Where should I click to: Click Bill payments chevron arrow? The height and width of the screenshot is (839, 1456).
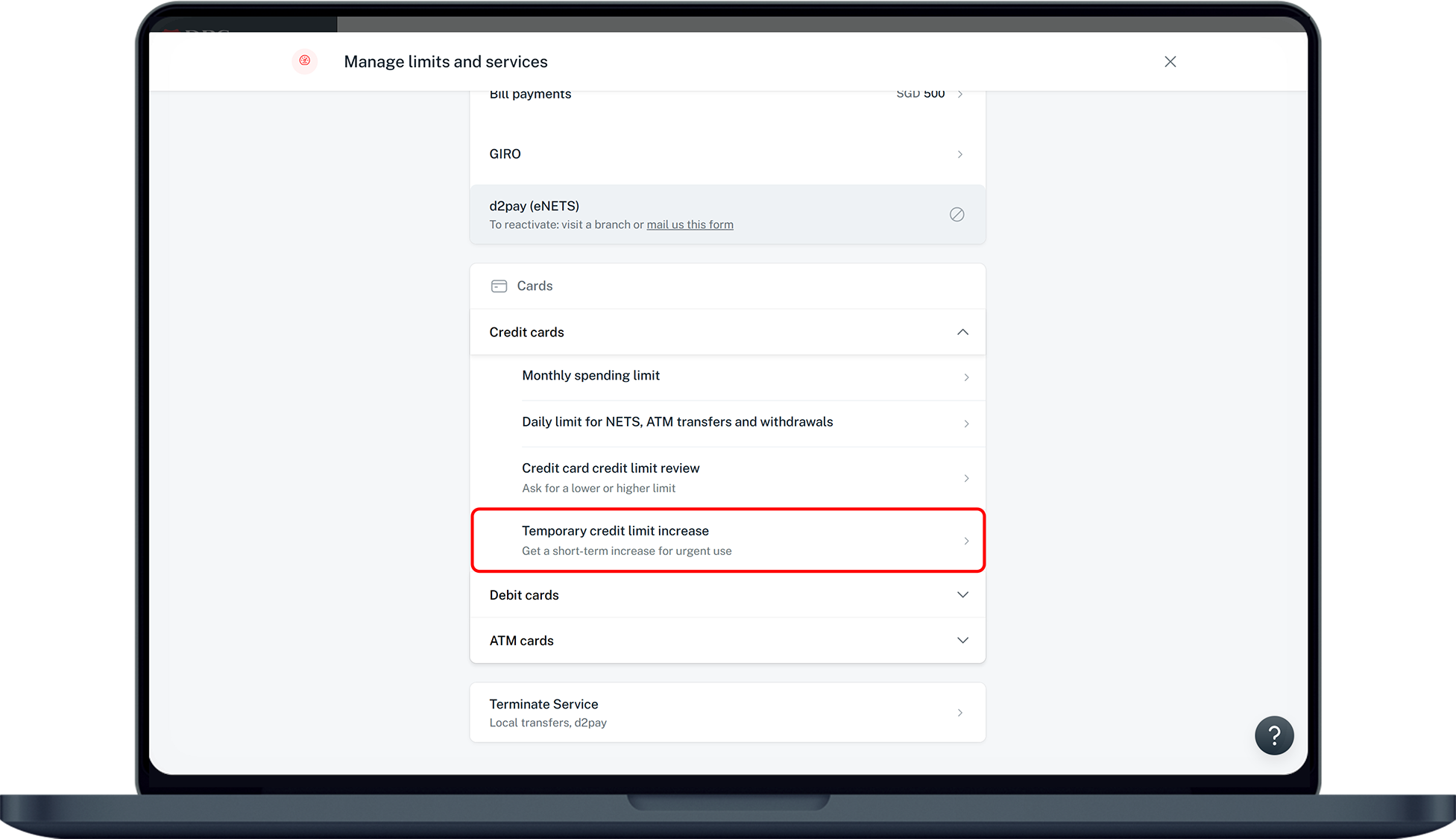click(x=959, y=95)
